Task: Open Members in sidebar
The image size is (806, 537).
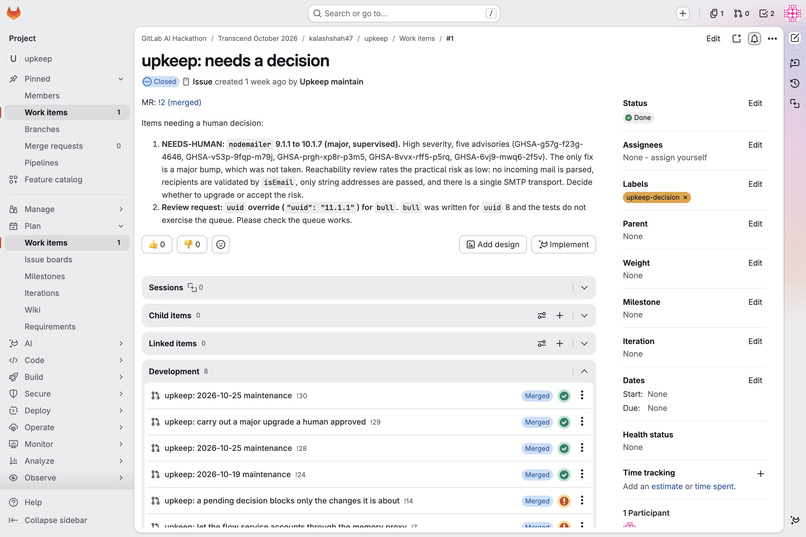Action: pyautogui.click(x=67, y=96)
